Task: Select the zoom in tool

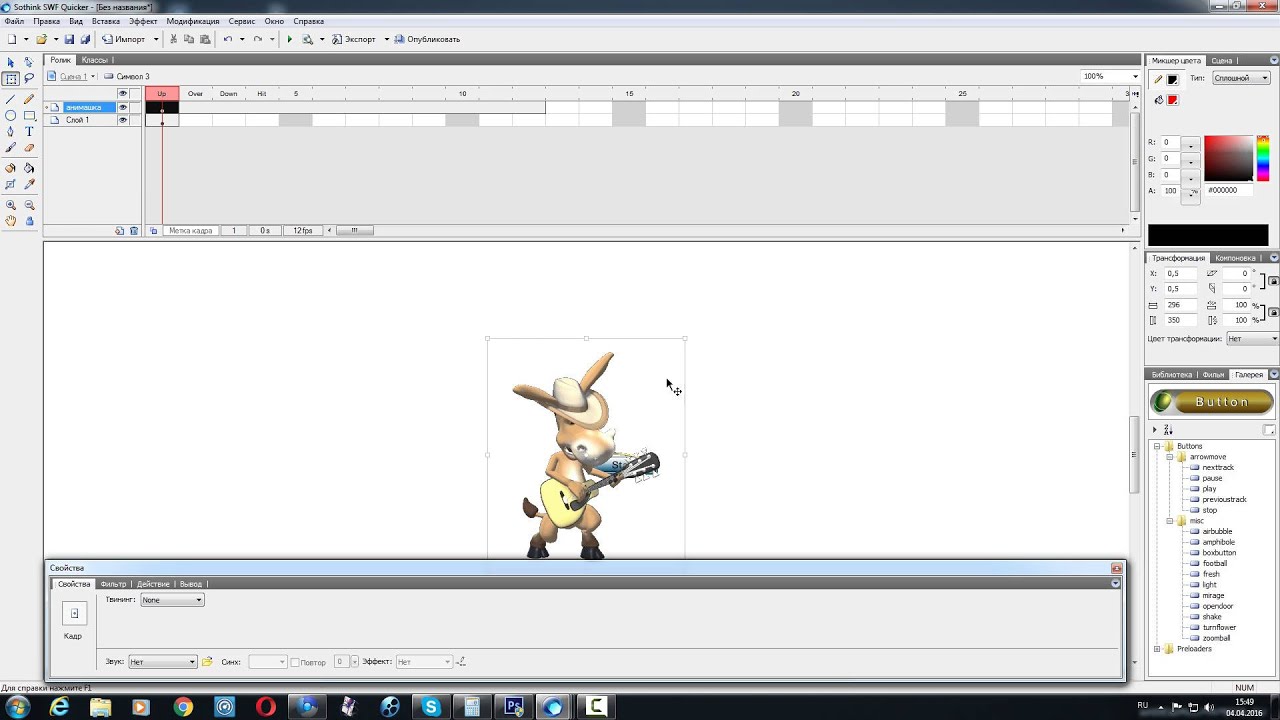Action: 11,205
